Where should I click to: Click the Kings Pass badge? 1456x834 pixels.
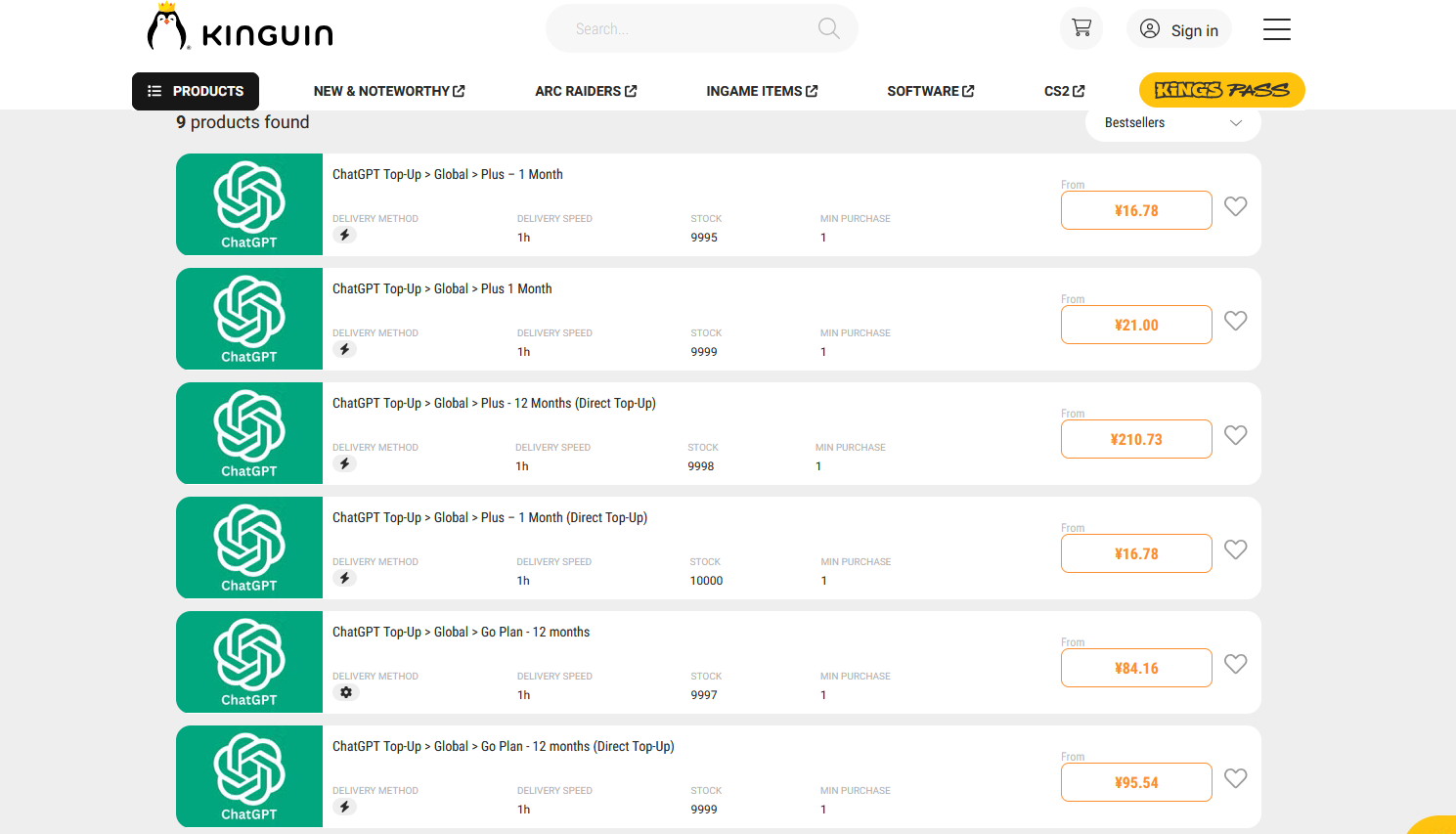(1221, 90)
